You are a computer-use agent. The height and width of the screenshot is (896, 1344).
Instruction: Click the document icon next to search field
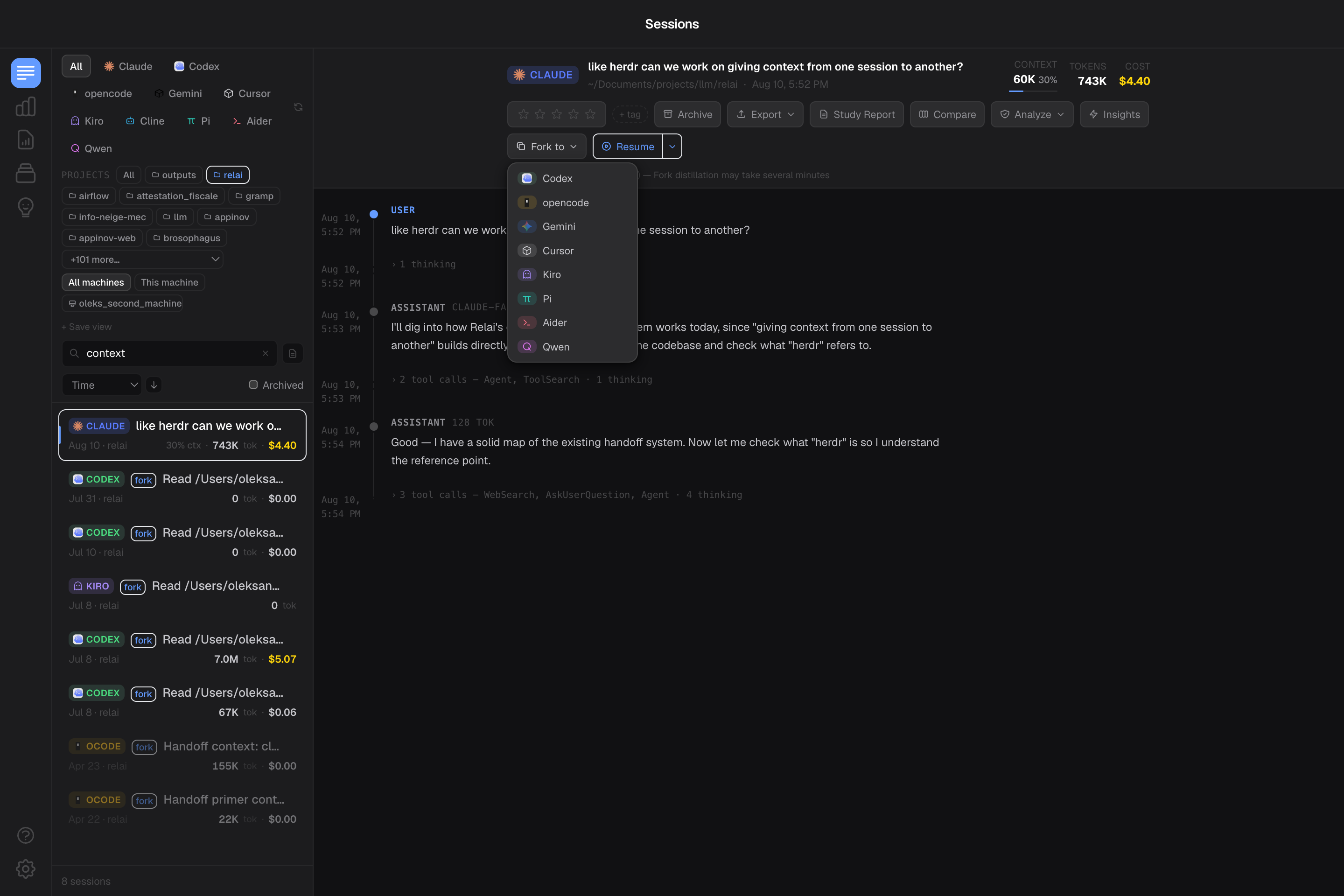[293, 353]
